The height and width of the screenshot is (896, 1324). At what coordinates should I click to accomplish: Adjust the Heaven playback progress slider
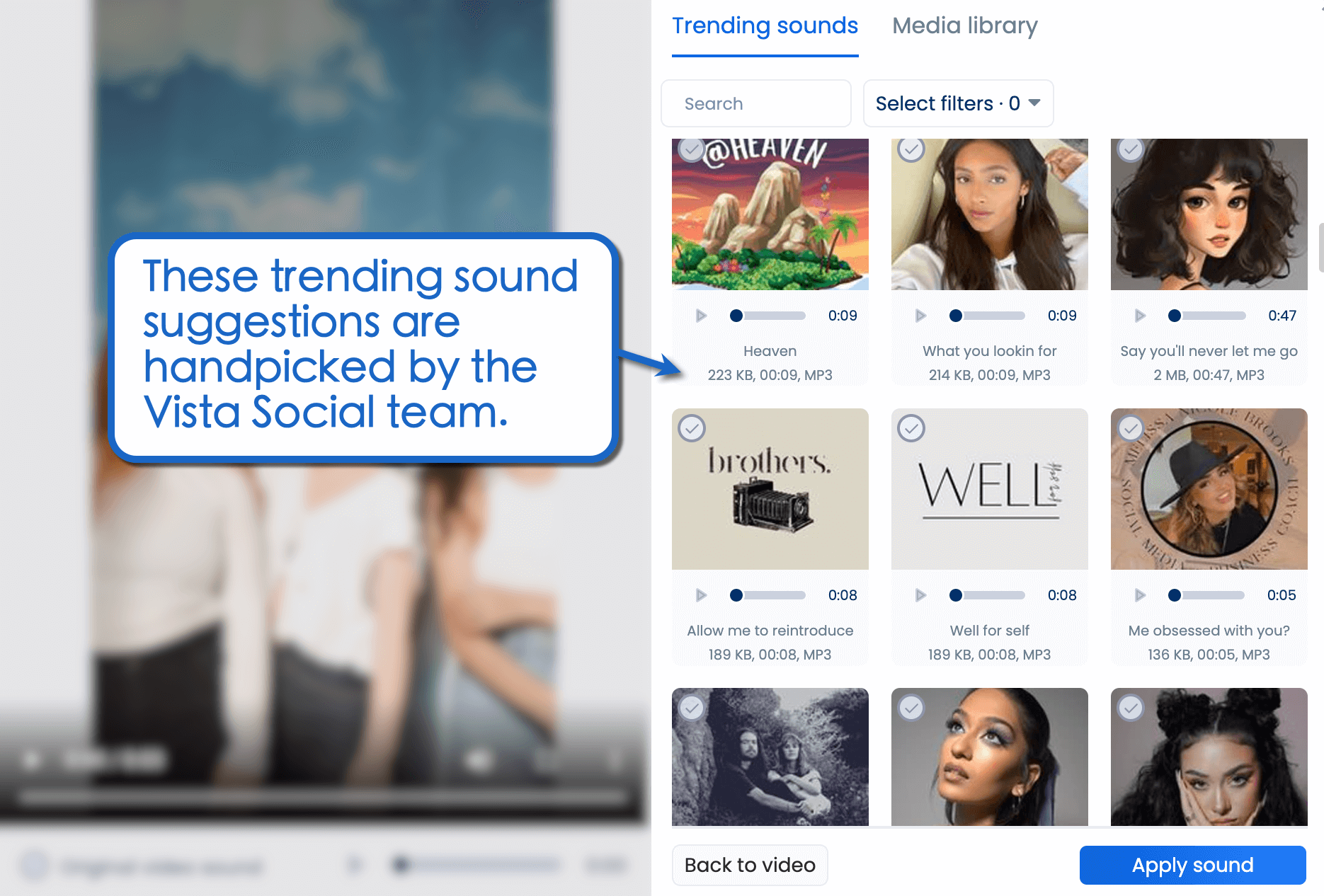(x=768, y=316)
